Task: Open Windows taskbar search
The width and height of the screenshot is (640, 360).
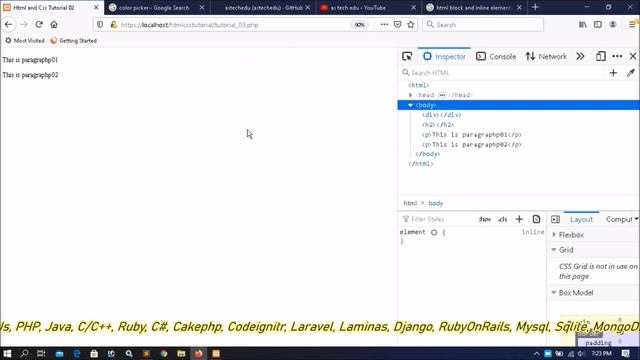Action: (x=24, y=353)
